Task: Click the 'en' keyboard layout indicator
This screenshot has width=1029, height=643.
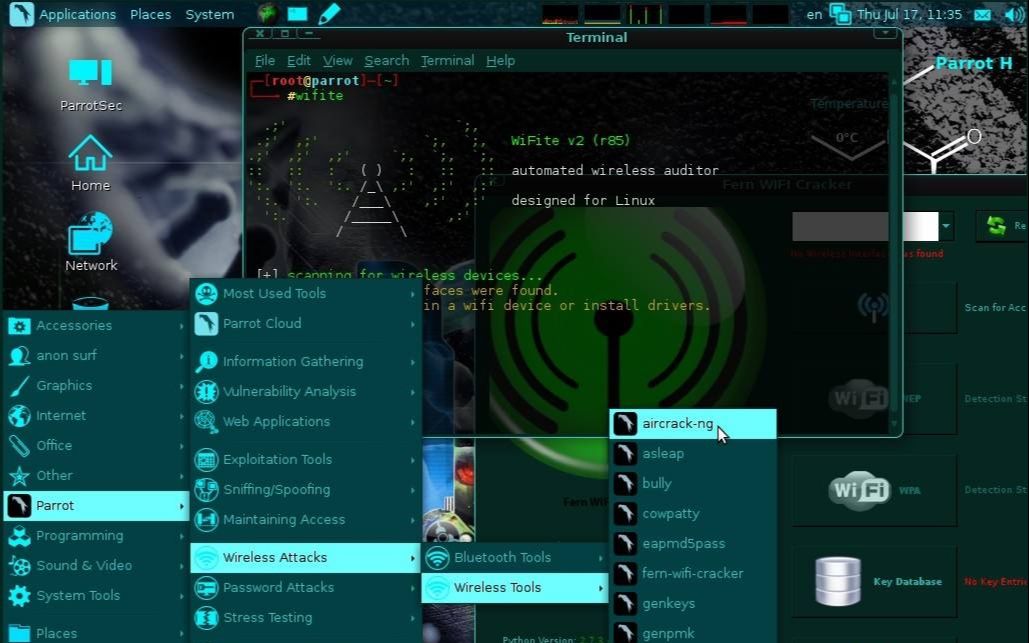Action: pos(814,14)
